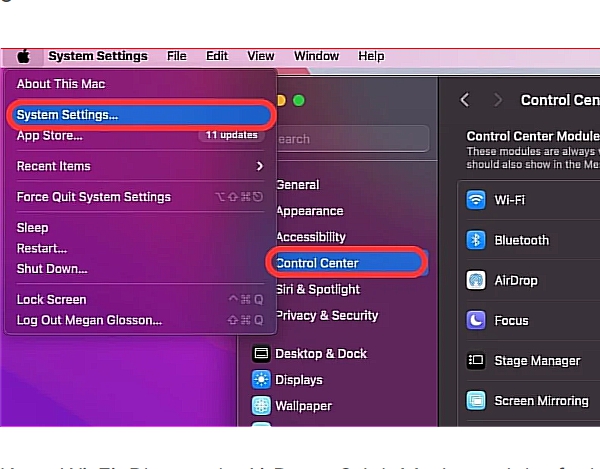Open the File menu
The width and height of the screenshot is (600, 469).
(x=176, y=57)
